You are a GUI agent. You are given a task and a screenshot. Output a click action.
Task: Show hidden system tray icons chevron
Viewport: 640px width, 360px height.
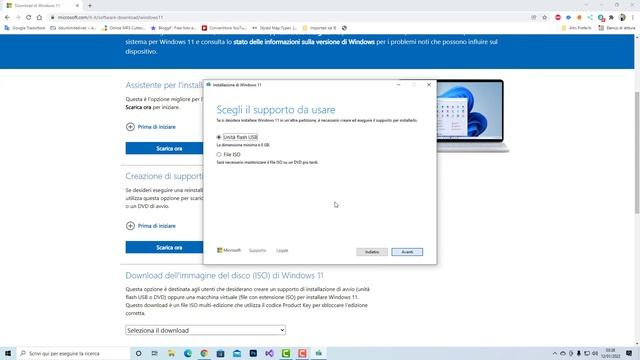[x=554, y=353]
